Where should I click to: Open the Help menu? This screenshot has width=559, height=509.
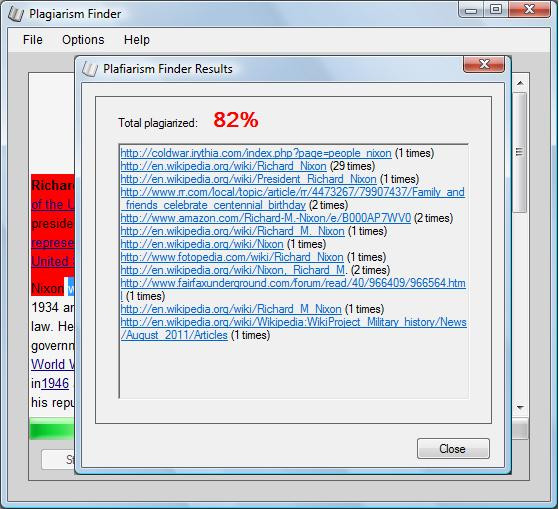[x=137, y=40]
